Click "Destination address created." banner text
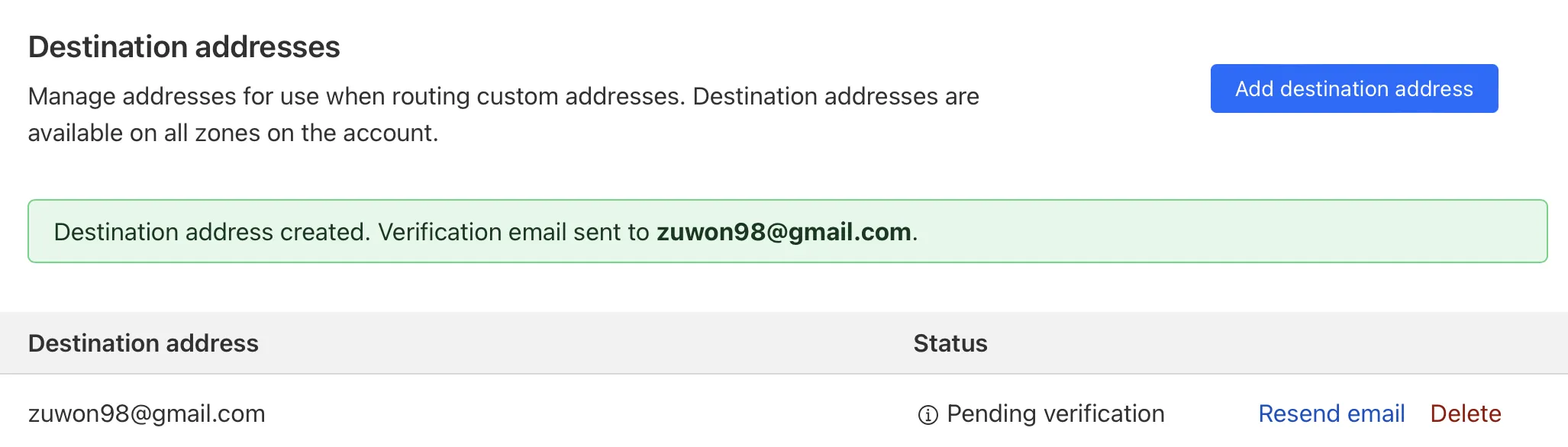The image size is (1568, 447). [211, 232]
